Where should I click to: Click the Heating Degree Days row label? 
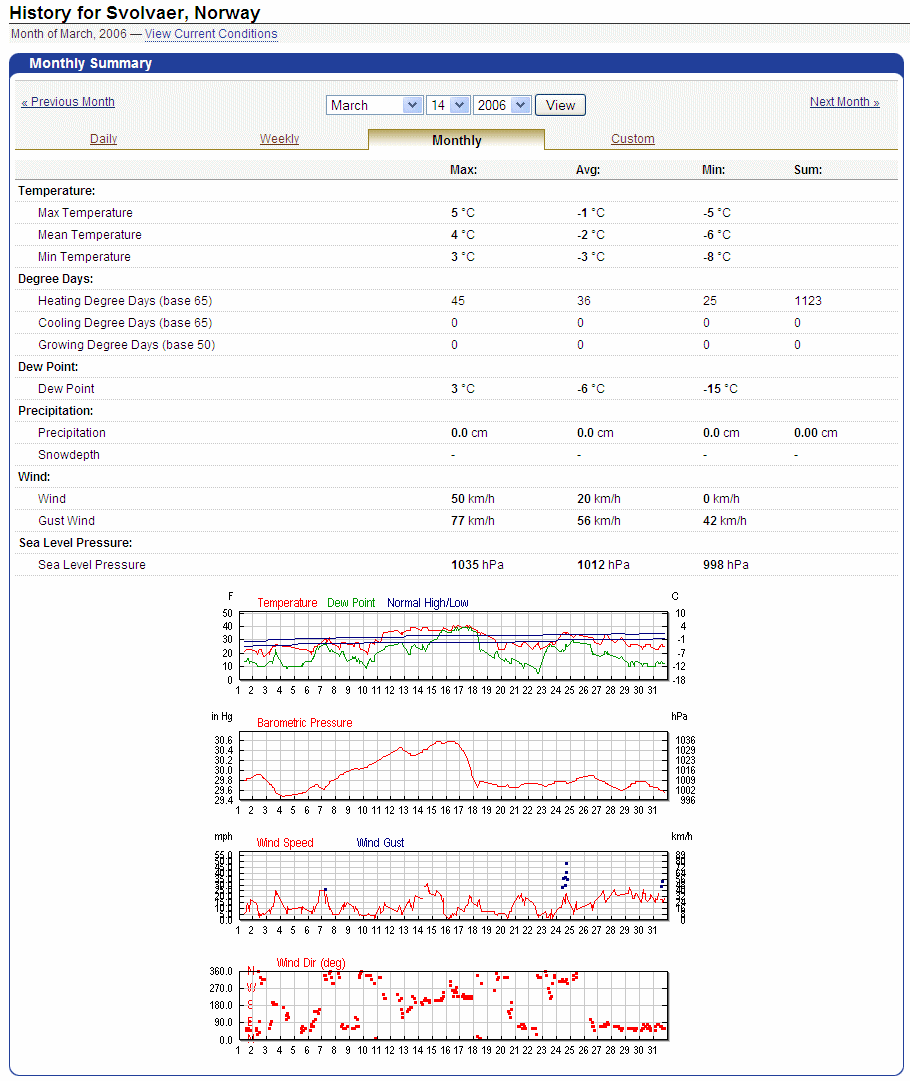pyautogui.click(x=125, y=301)
